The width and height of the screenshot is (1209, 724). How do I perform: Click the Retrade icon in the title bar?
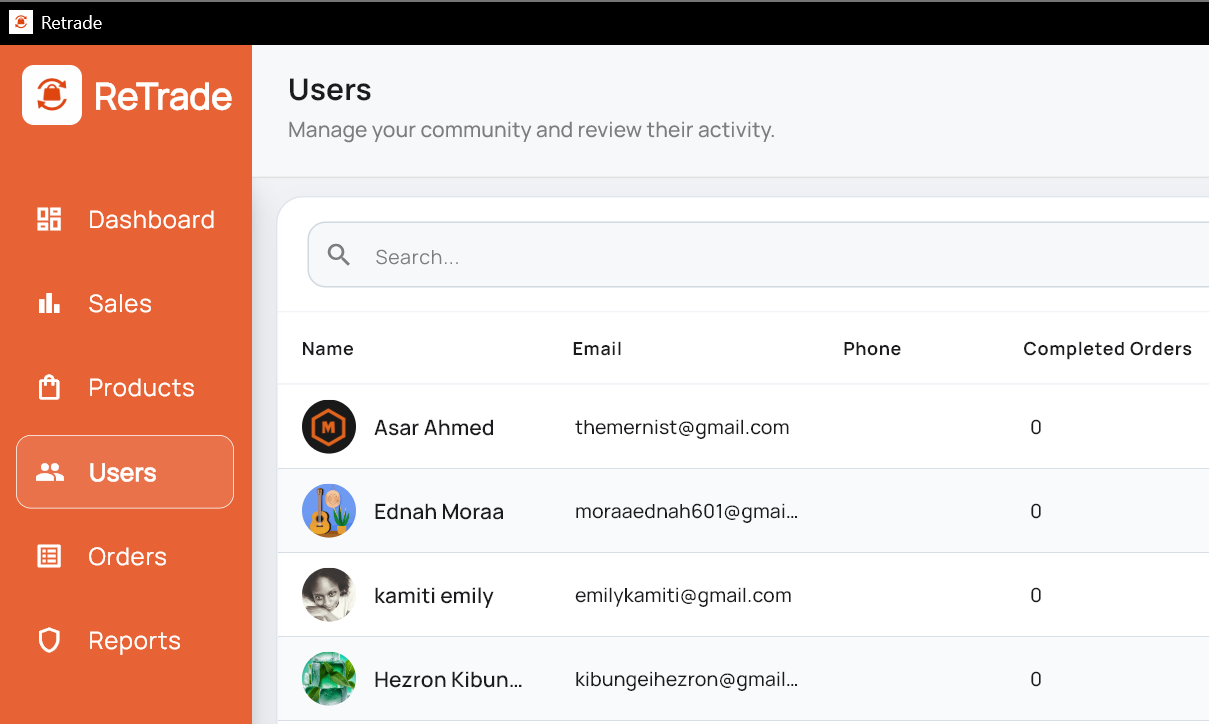[20, 22]
